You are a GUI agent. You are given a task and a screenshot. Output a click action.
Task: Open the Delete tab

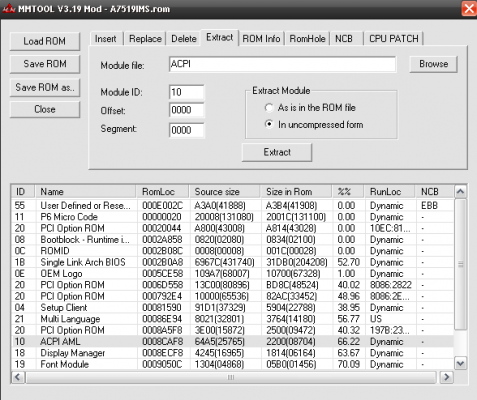click(184, 39)
